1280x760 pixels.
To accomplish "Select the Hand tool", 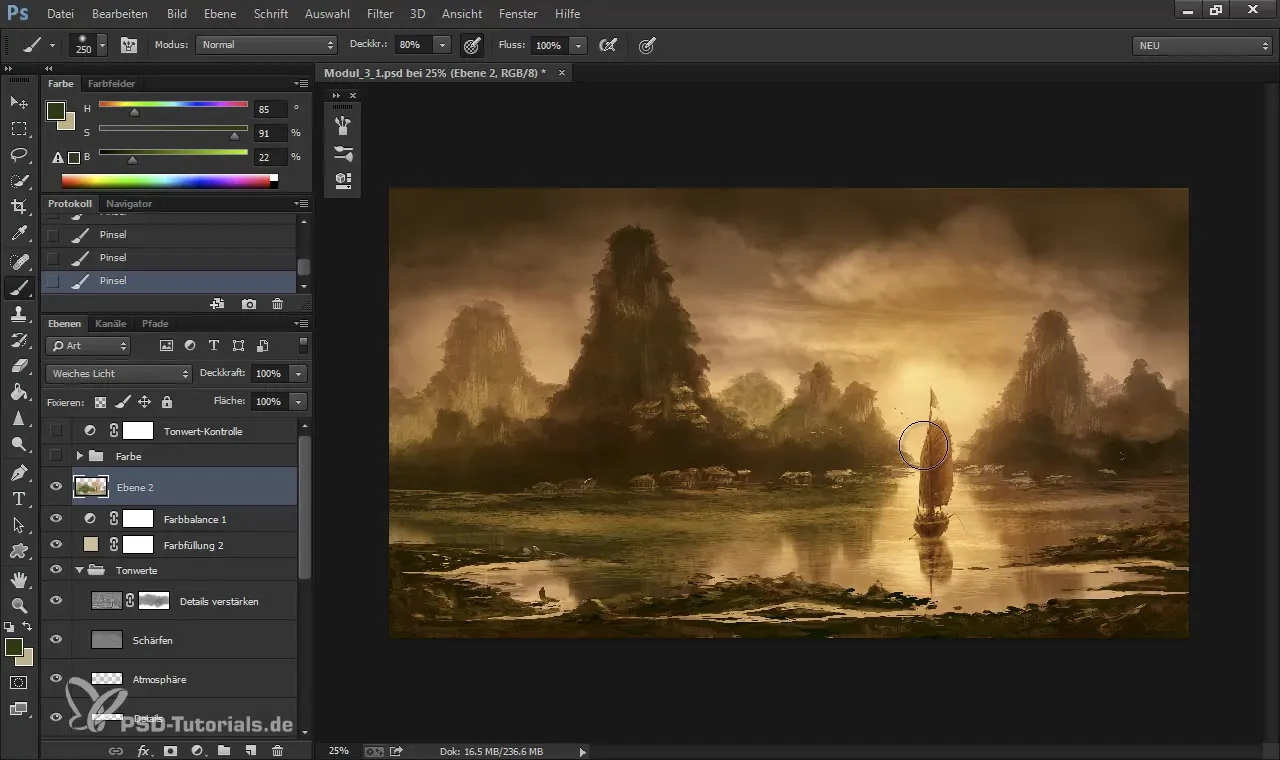I will [18, 580].
